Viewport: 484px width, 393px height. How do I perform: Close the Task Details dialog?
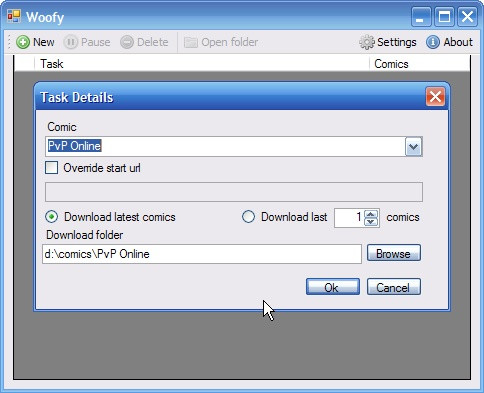click(435, 97)
